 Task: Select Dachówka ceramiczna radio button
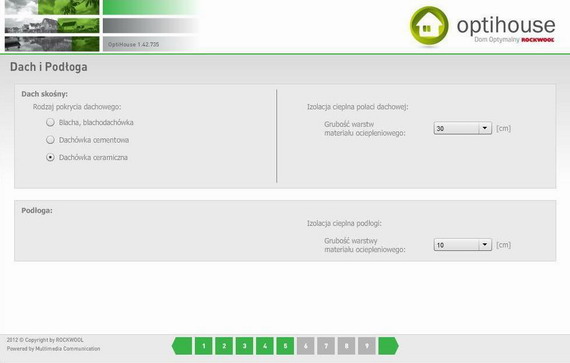[50, 157]
